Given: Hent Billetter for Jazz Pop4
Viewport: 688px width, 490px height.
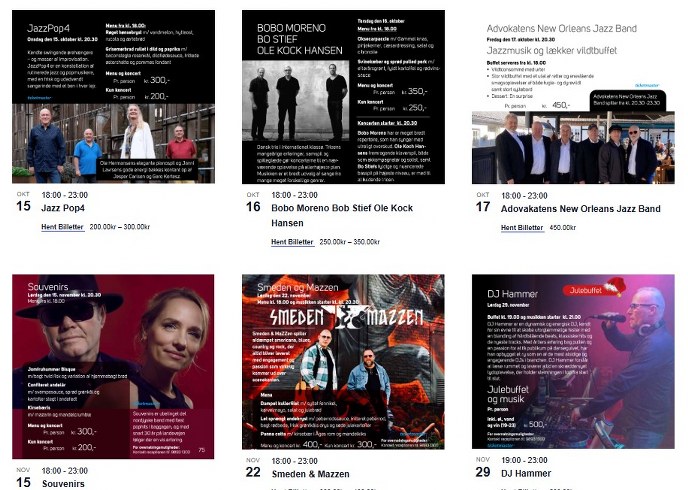Looking at the screenshot, I should (62, 227).
